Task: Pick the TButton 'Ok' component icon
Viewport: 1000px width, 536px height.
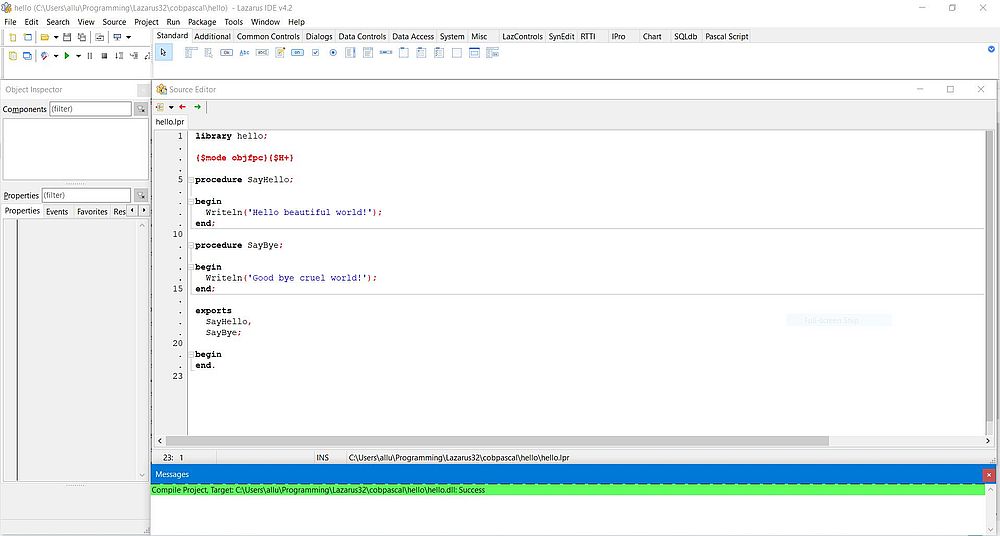Action: tap(226, 53)
